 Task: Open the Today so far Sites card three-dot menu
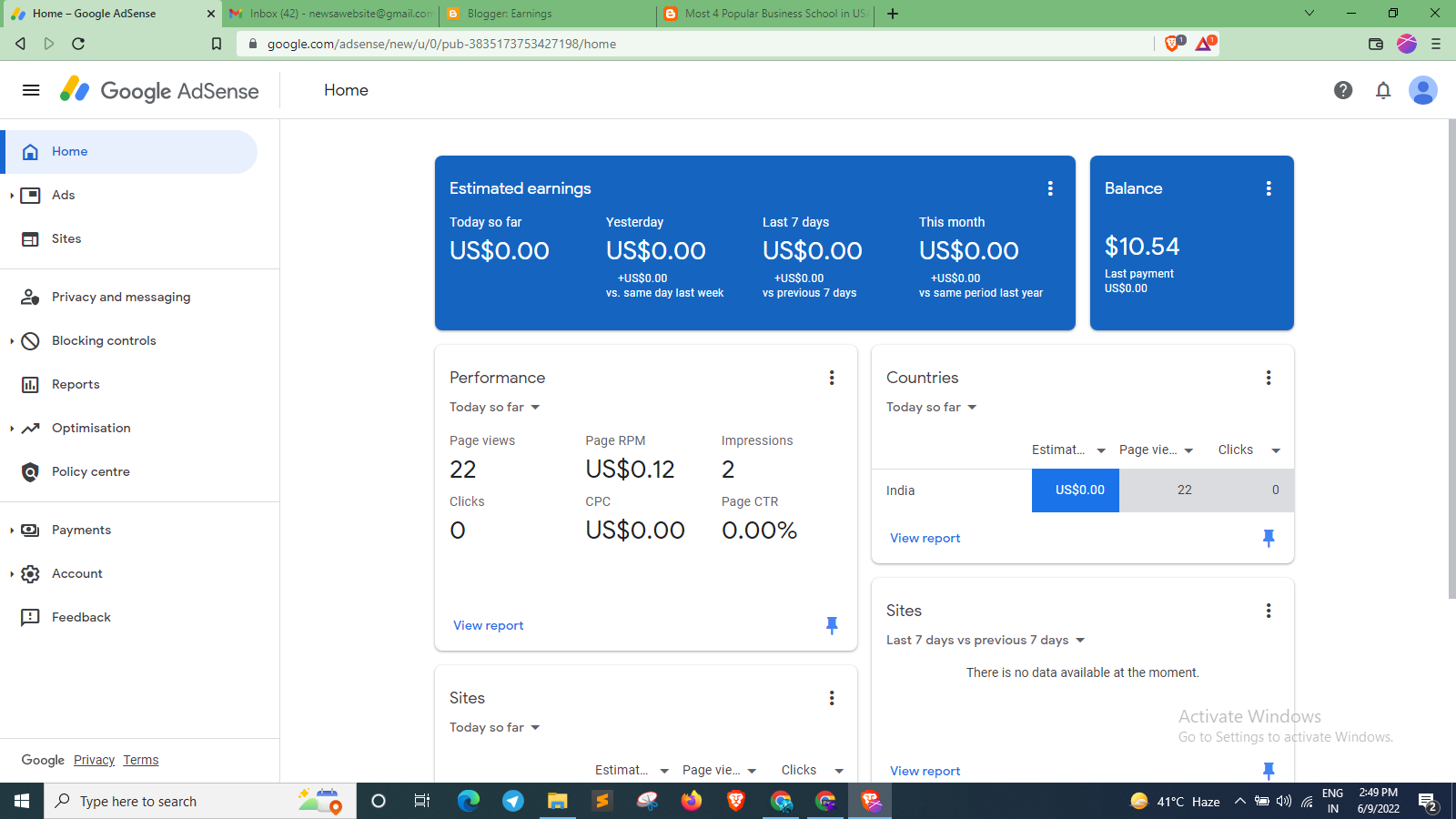(x=832, y=698)
